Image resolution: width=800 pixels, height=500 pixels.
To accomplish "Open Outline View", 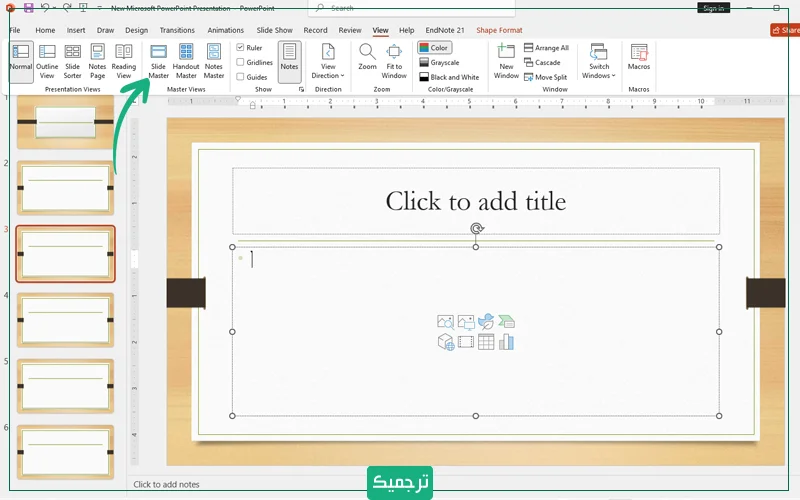I will pyautogui.click(x=47, y=61).
